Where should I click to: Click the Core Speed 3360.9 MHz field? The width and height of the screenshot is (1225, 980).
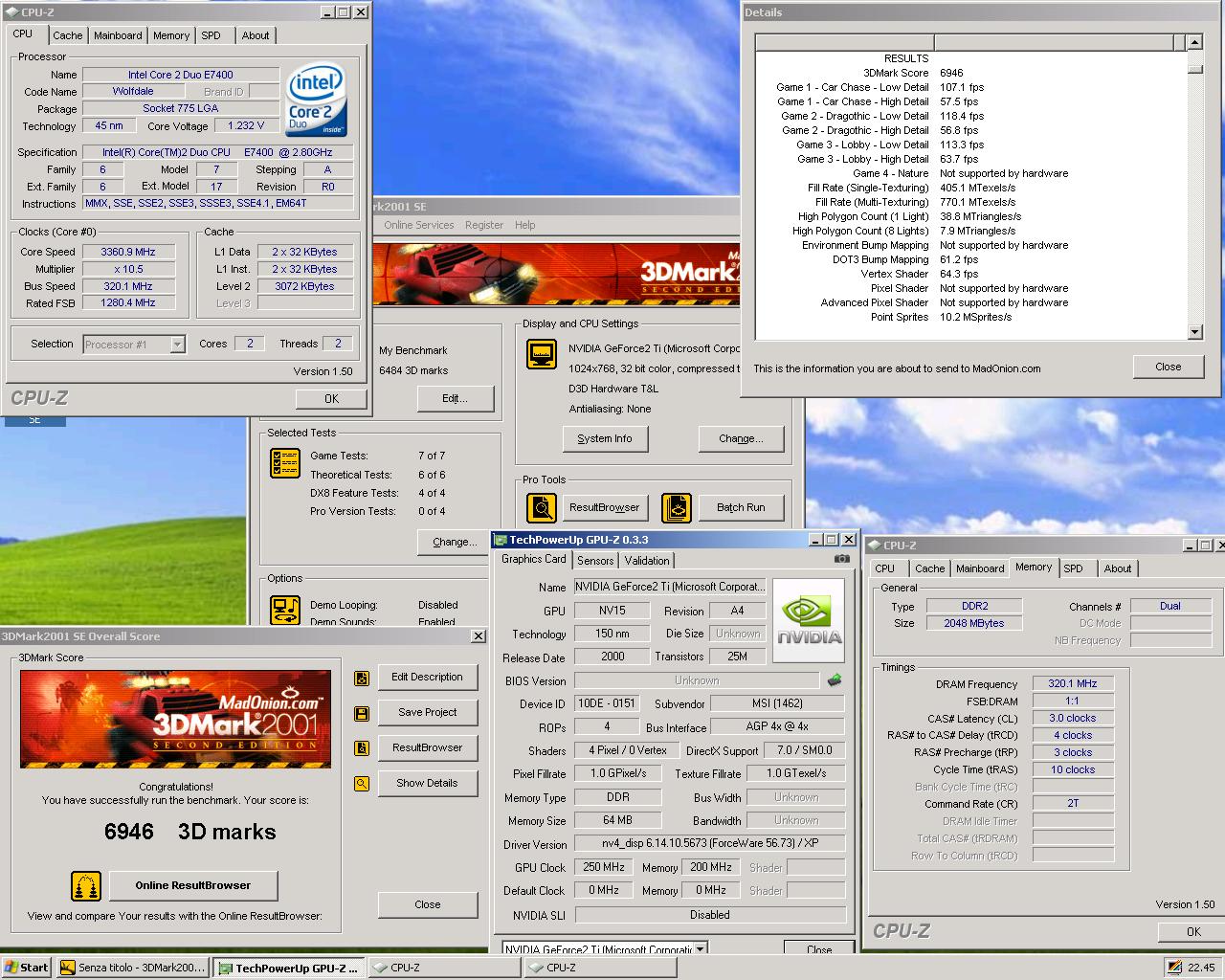128,253
